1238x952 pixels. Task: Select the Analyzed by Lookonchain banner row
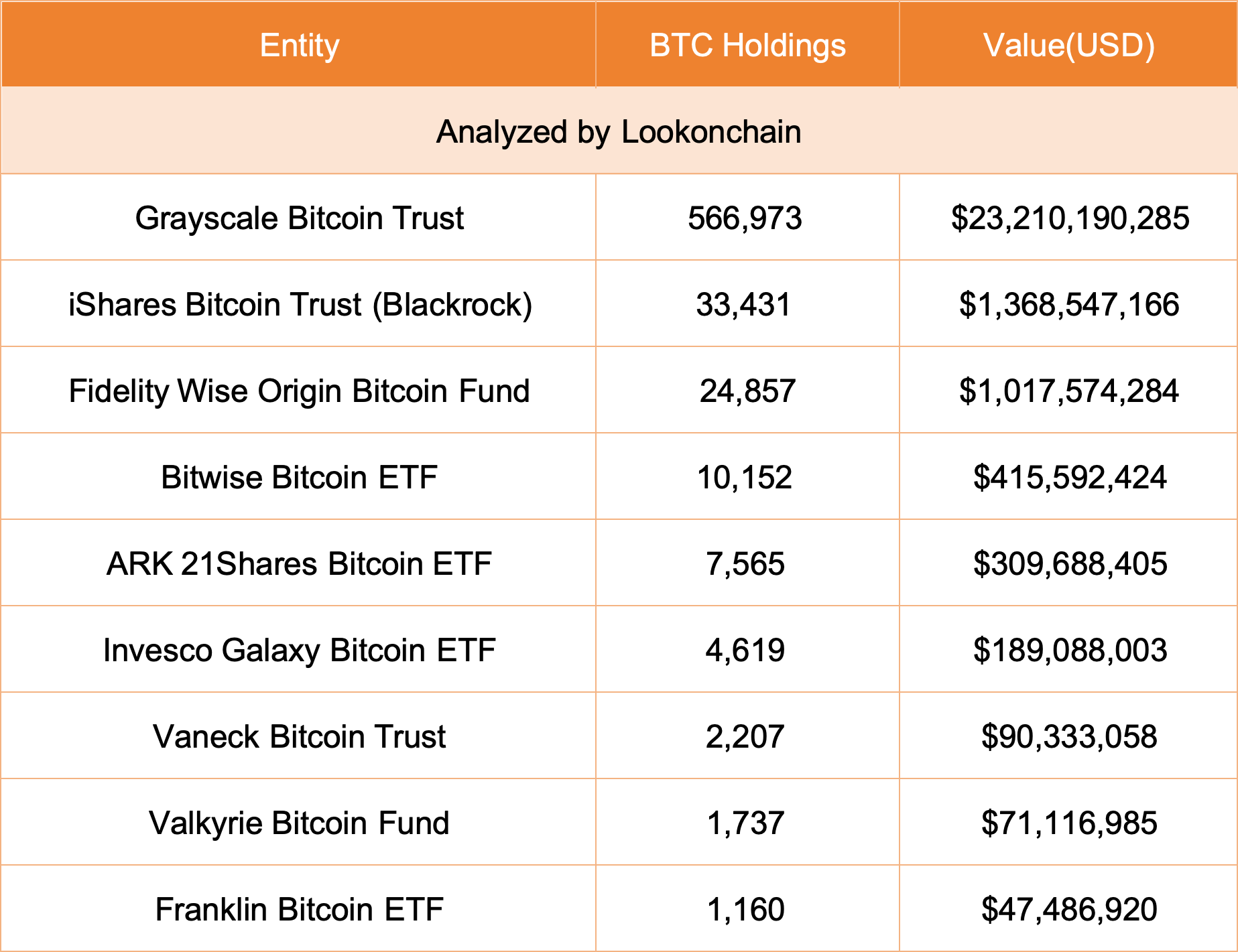pos(618,132)
